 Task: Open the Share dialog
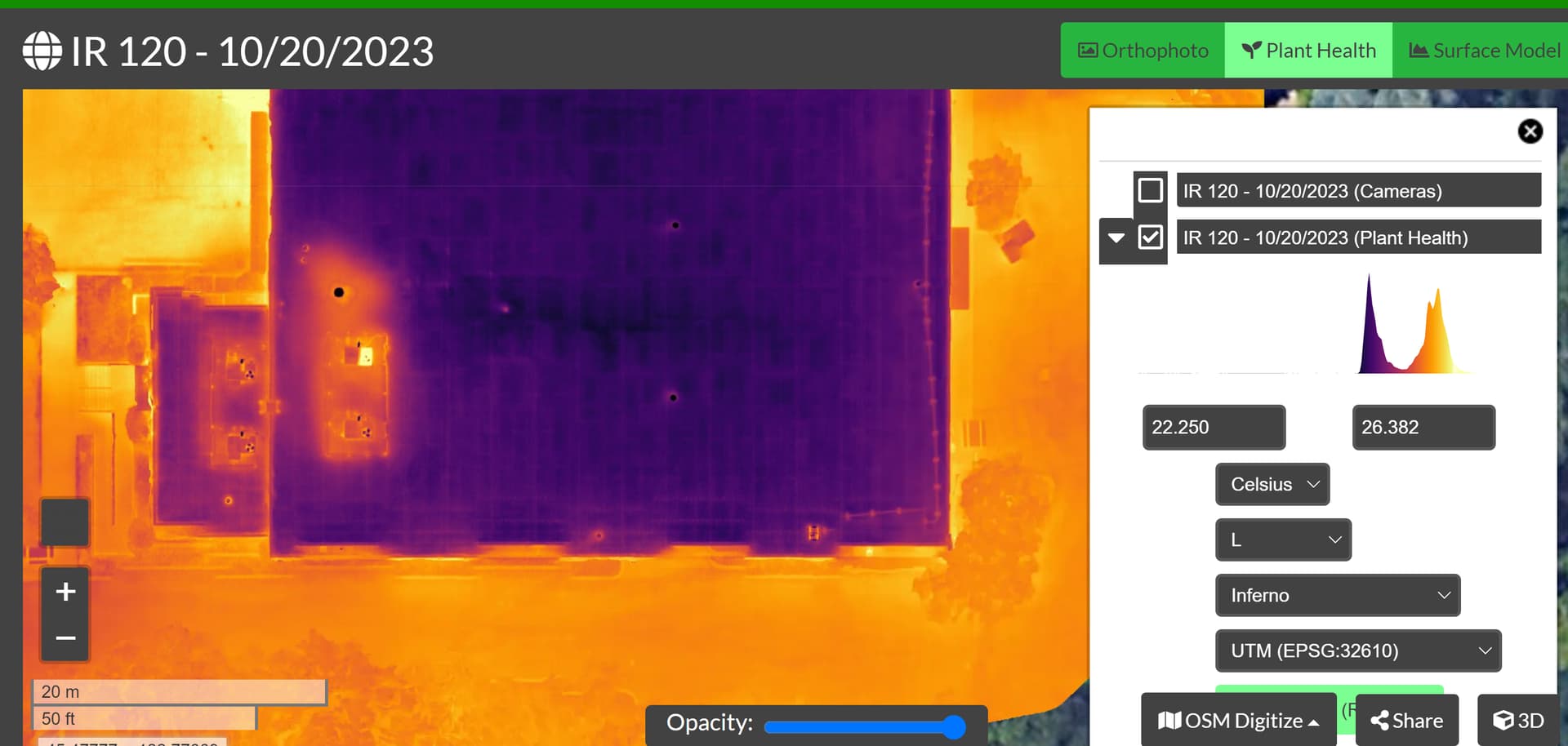[x=1407, y=721]
